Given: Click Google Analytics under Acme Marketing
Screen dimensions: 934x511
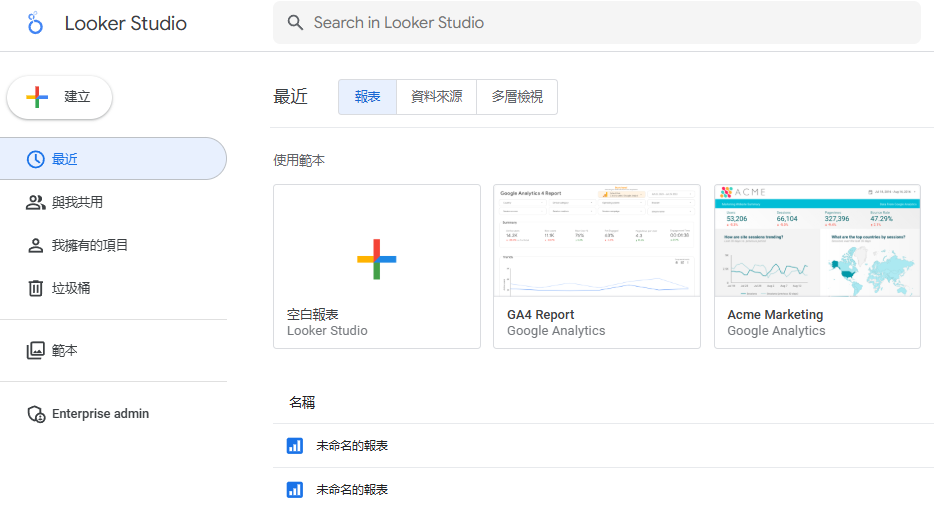Looking at the screenshot, I should click(776, 331).
